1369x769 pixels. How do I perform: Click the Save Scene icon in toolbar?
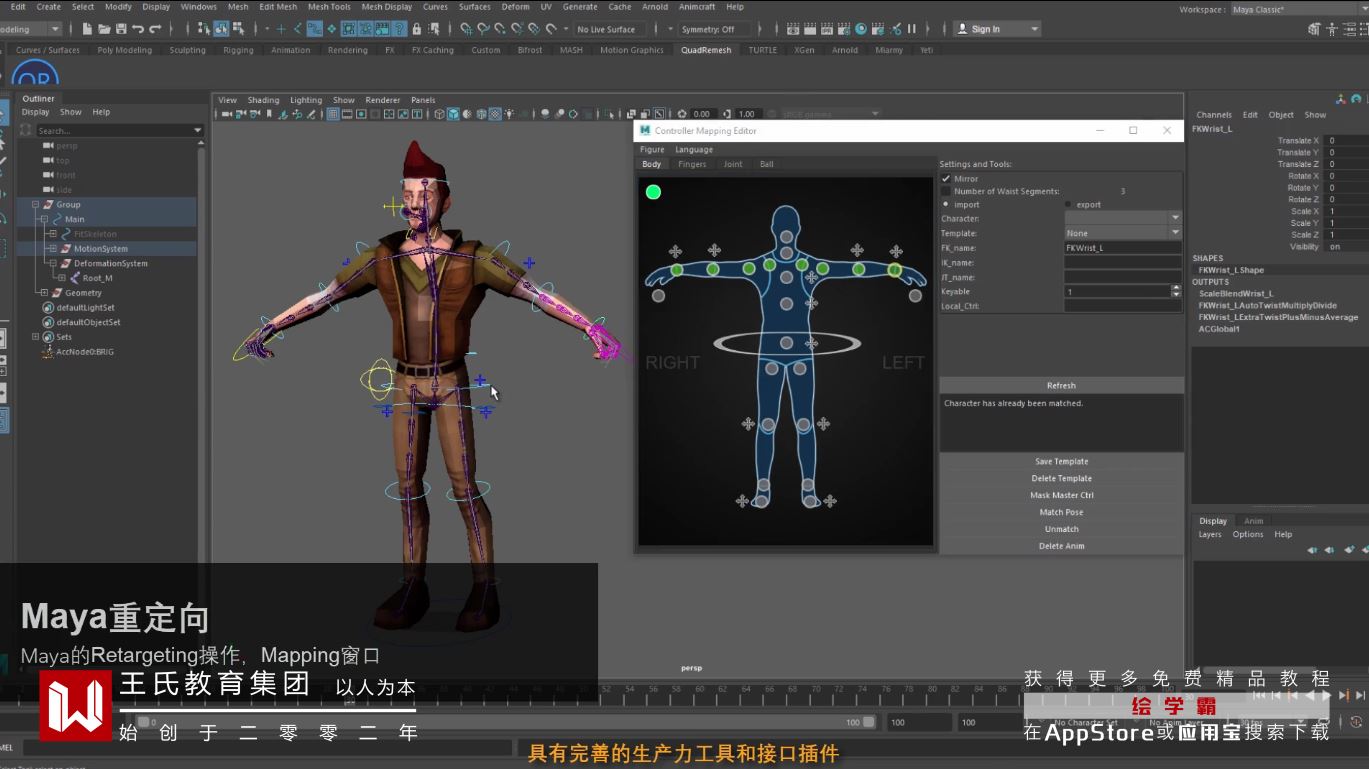pos(121,29)
